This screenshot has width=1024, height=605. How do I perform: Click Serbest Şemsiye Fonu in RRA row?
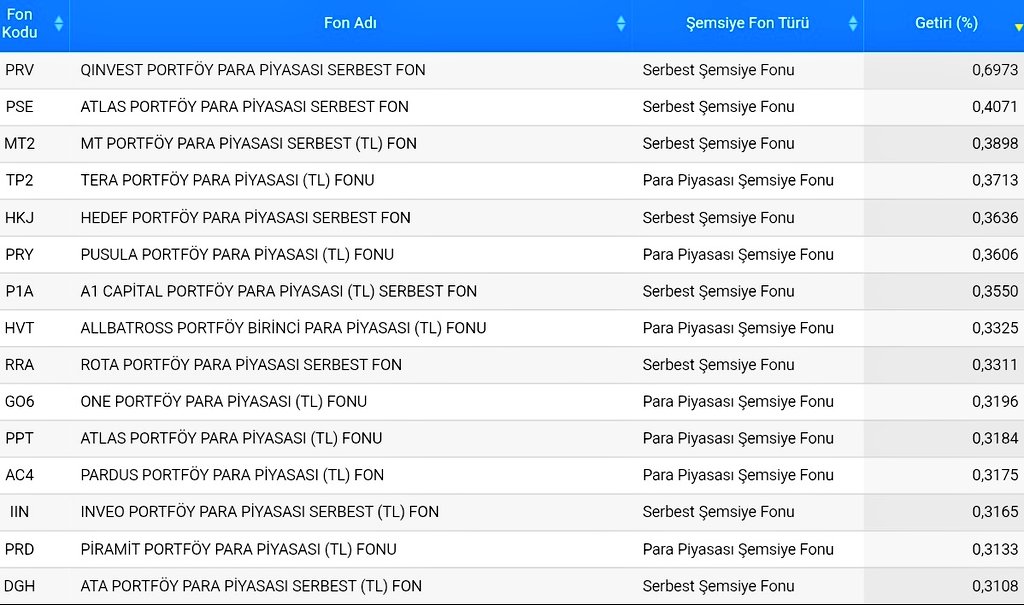point(718,365)
